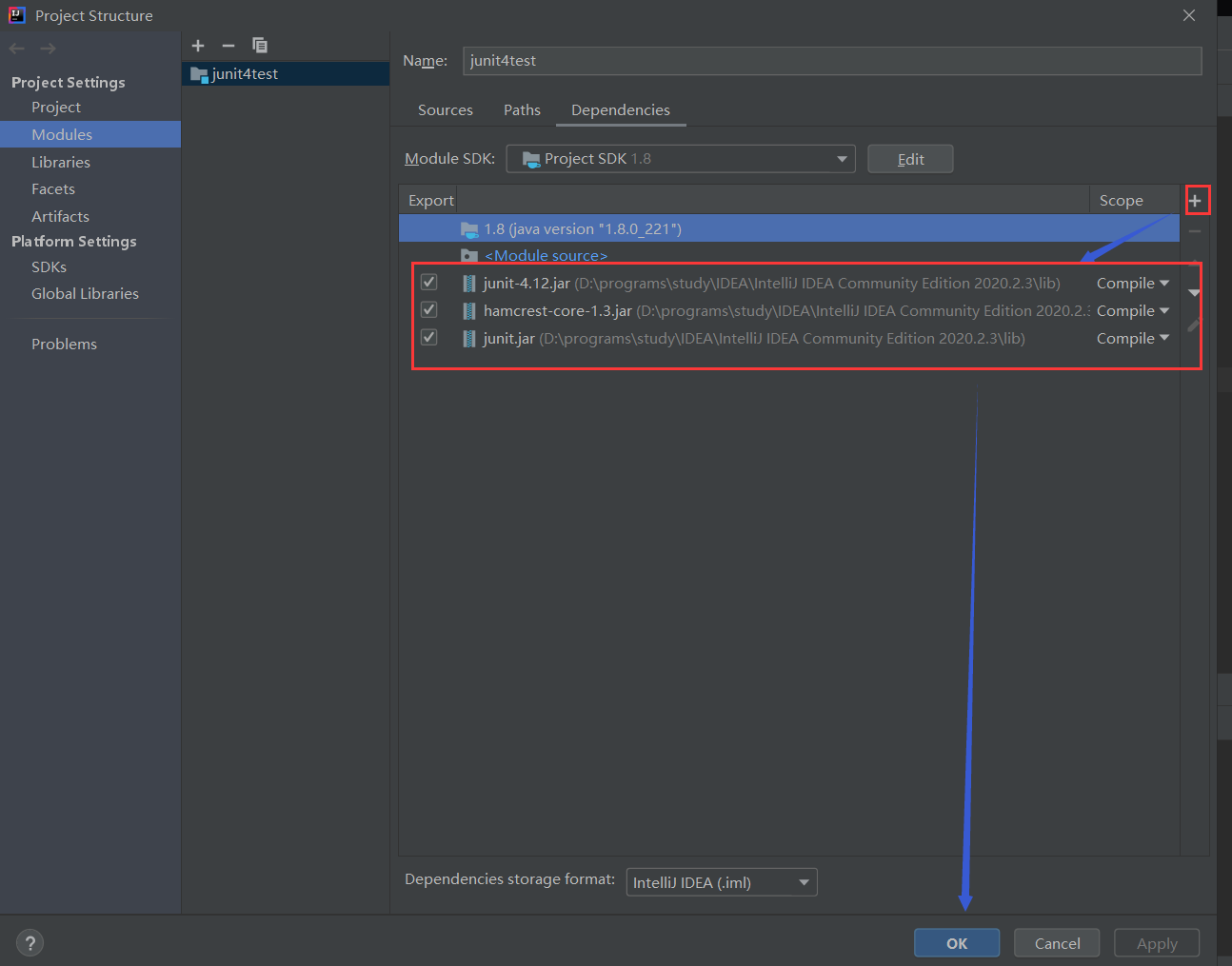Click the JDK 1.8 folder icon
Image resolution: width=1232 pixels, height=966 pixels.
tap(469, 229)
